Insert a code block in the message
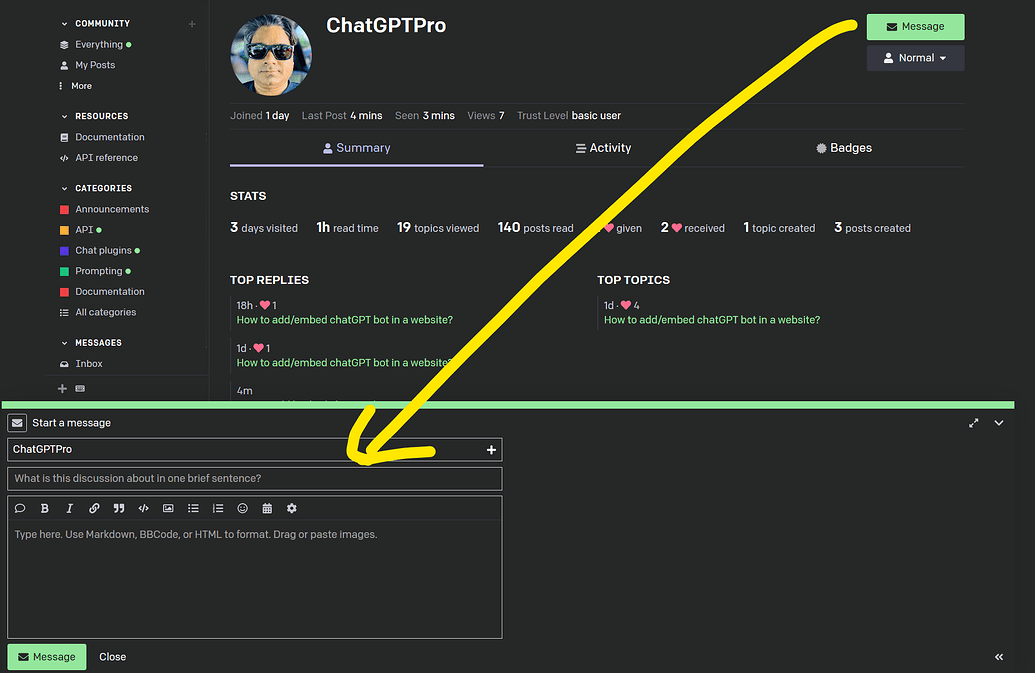The width and height of the screenshot is (1035, 673). point(143,508)
